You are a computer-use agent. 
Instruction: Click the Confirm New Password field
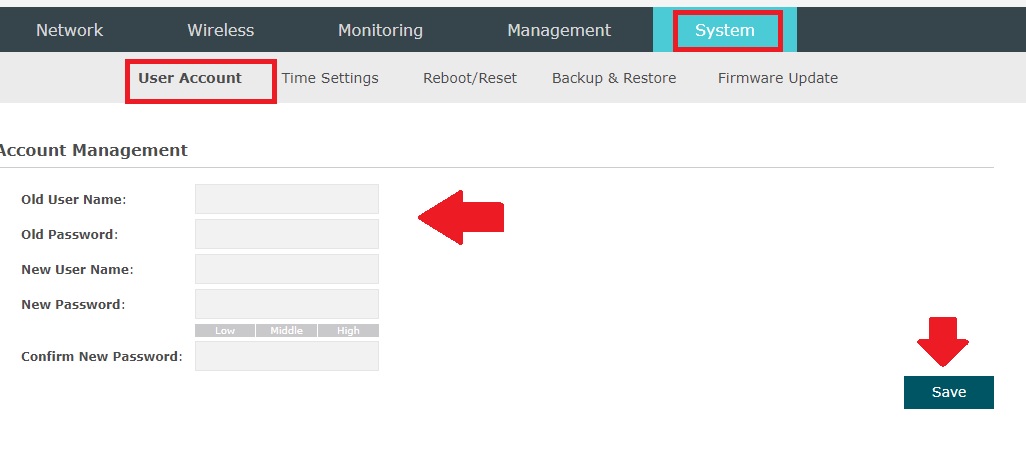pyautogui.click(x=287, y=356)
